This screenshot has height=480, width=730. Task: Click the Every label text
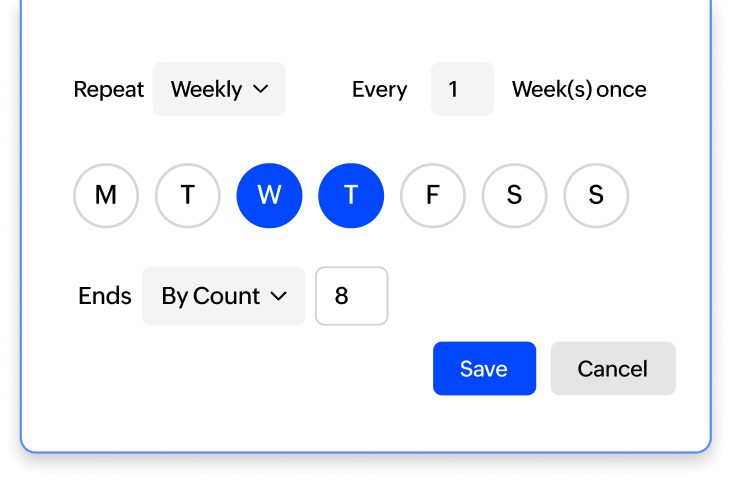(379, 89)
